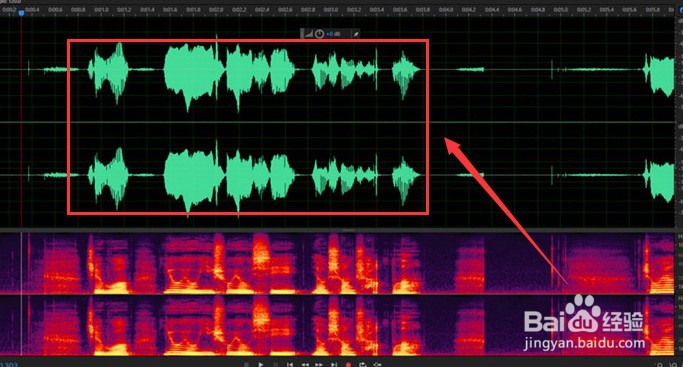The width and height of the screenshot is (683, 367).
Task: Click the divider handle between waveform and spectrogram
Action: (348, 230)
